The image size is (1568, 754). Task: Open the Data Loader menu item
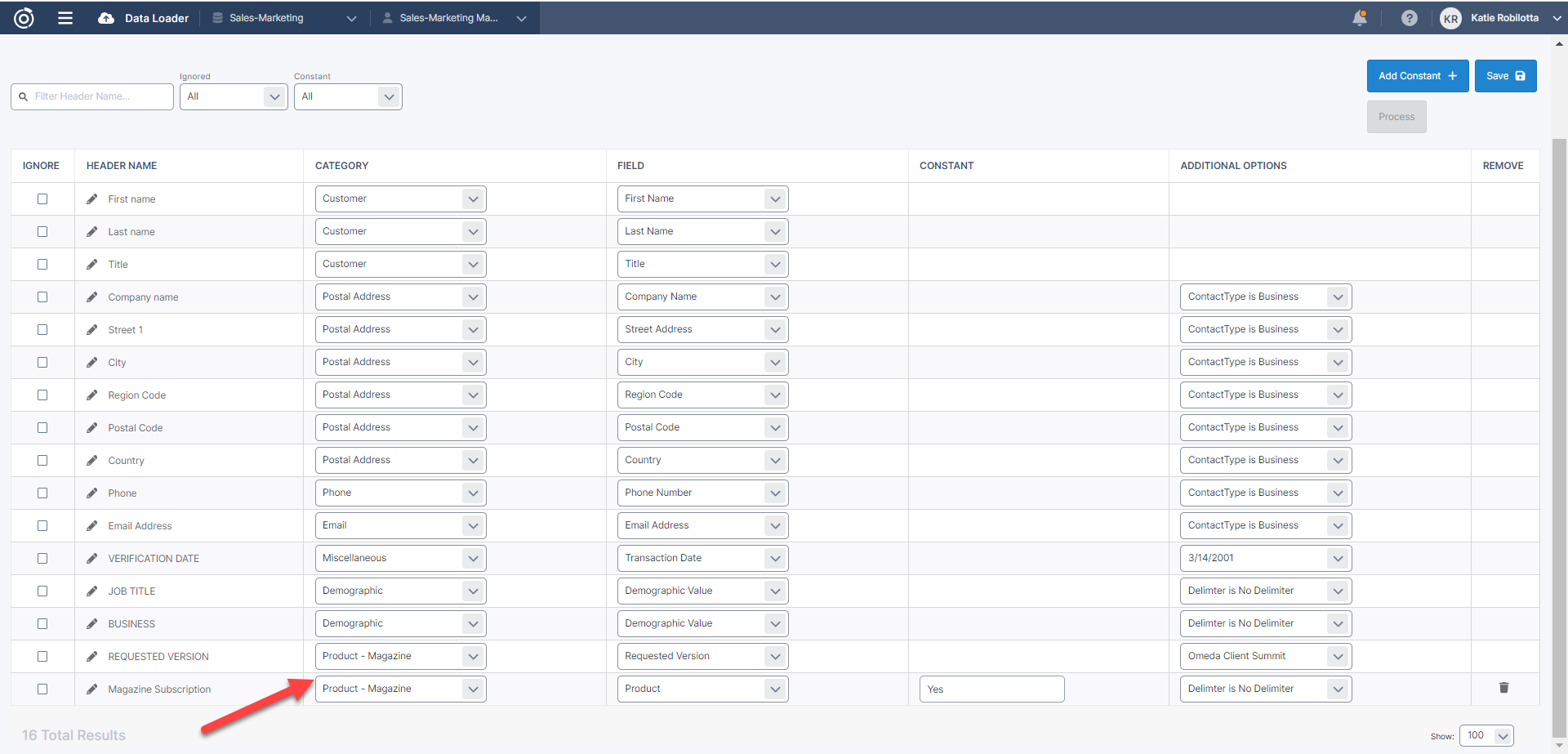[x=144, y=18]
